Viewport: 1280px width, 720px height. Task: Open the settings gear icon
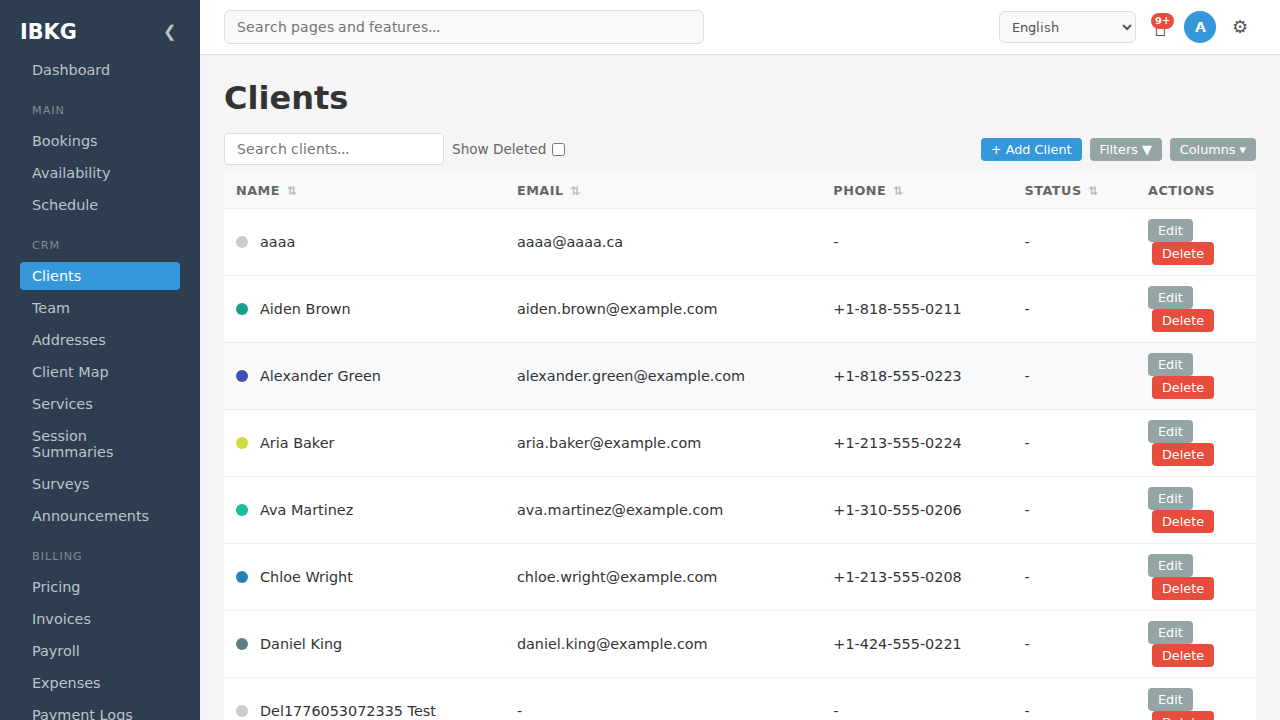[x=1240, y=27]
